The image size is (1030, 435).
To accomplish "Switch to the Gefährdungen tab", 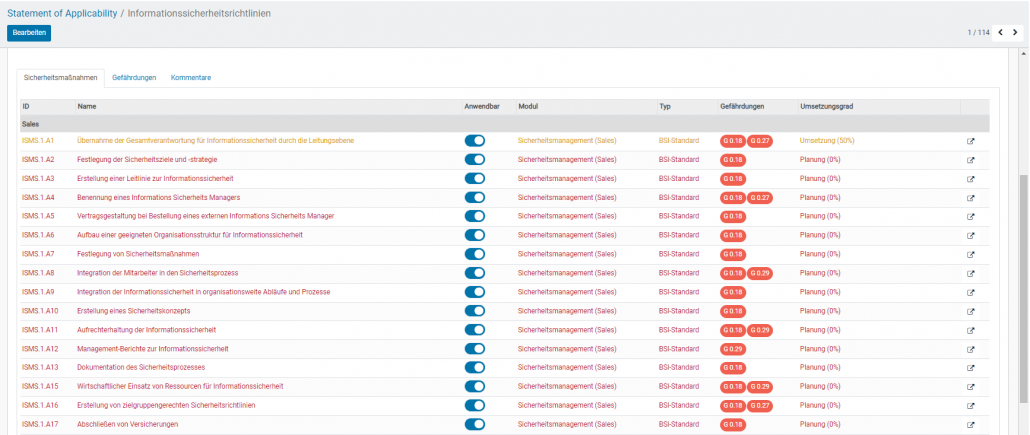I will point(134,77).
